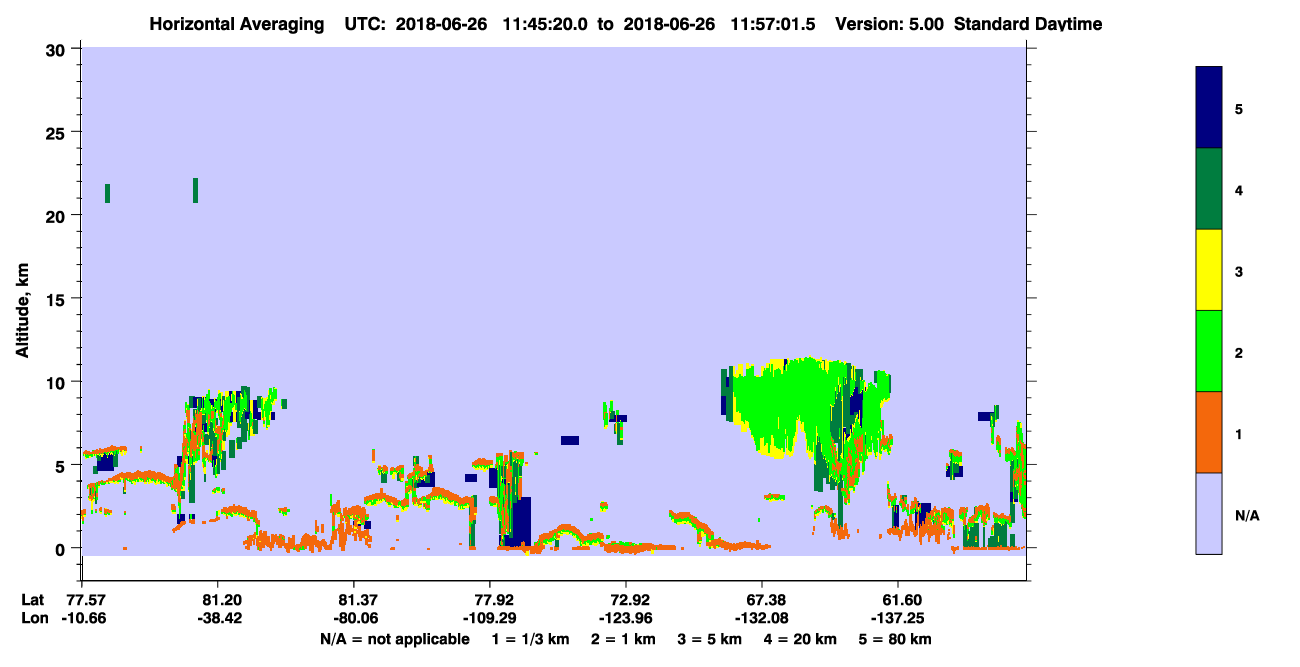1300x667 pixels.
Task: Click the dark green colorbar segment for 4
Action: pos(1209,189)
